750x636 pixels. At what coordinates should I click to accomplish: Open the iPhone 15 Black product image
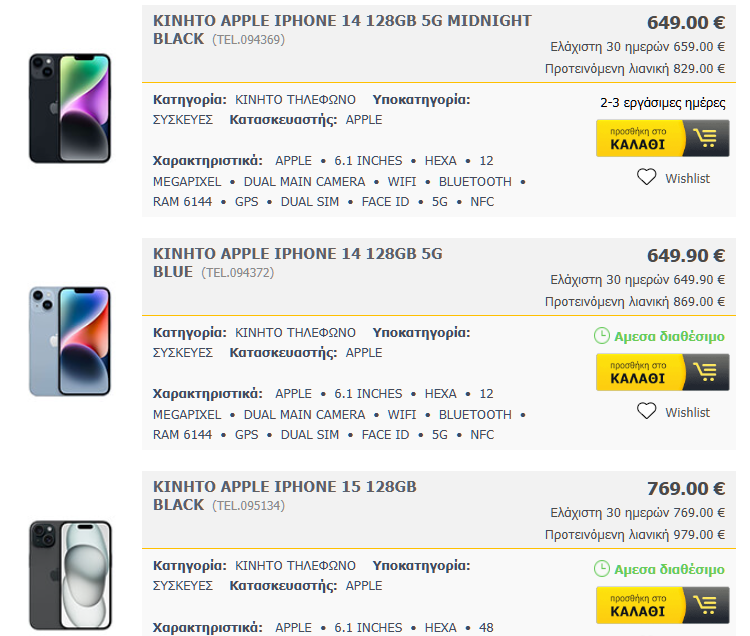pyautogui.click(x=70, y=575)
